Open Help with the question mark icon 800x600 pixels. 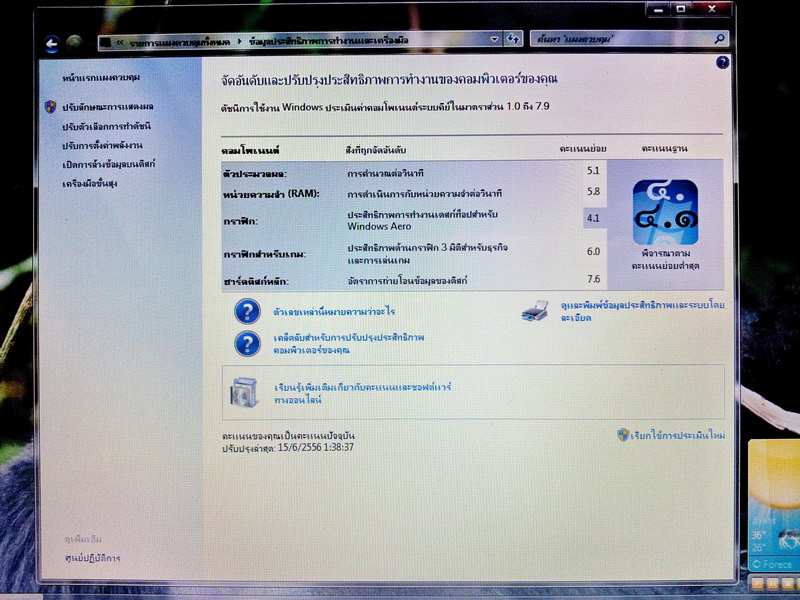(722, 62)
